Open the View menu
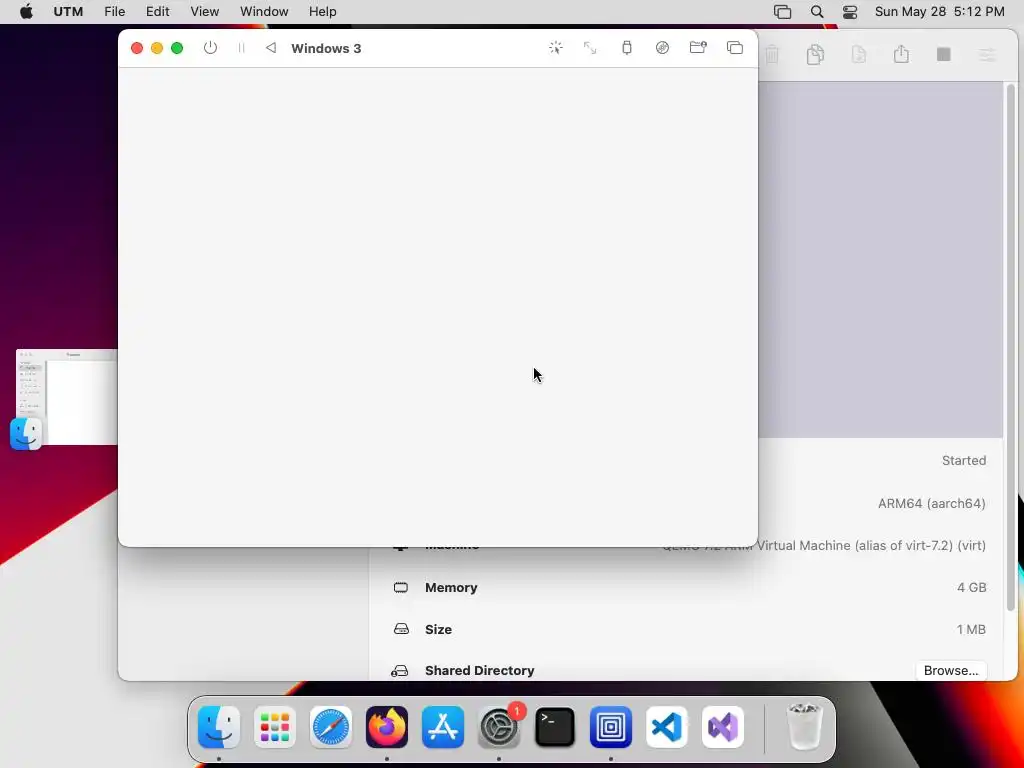This screenshot has width=1024, height=768. [204, 12]
